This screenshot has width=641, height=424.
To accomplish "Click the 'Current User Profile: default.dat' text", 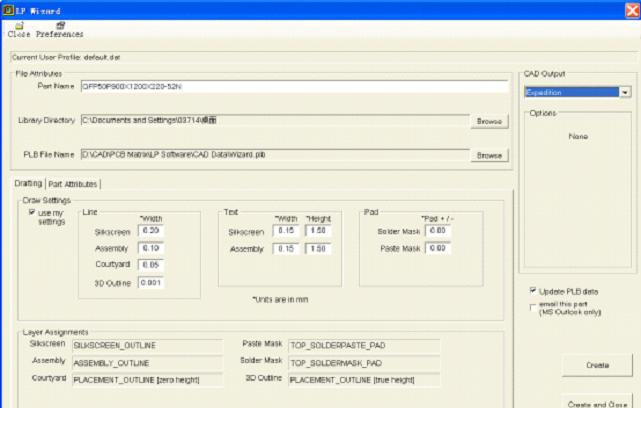I will pos(66,57).
